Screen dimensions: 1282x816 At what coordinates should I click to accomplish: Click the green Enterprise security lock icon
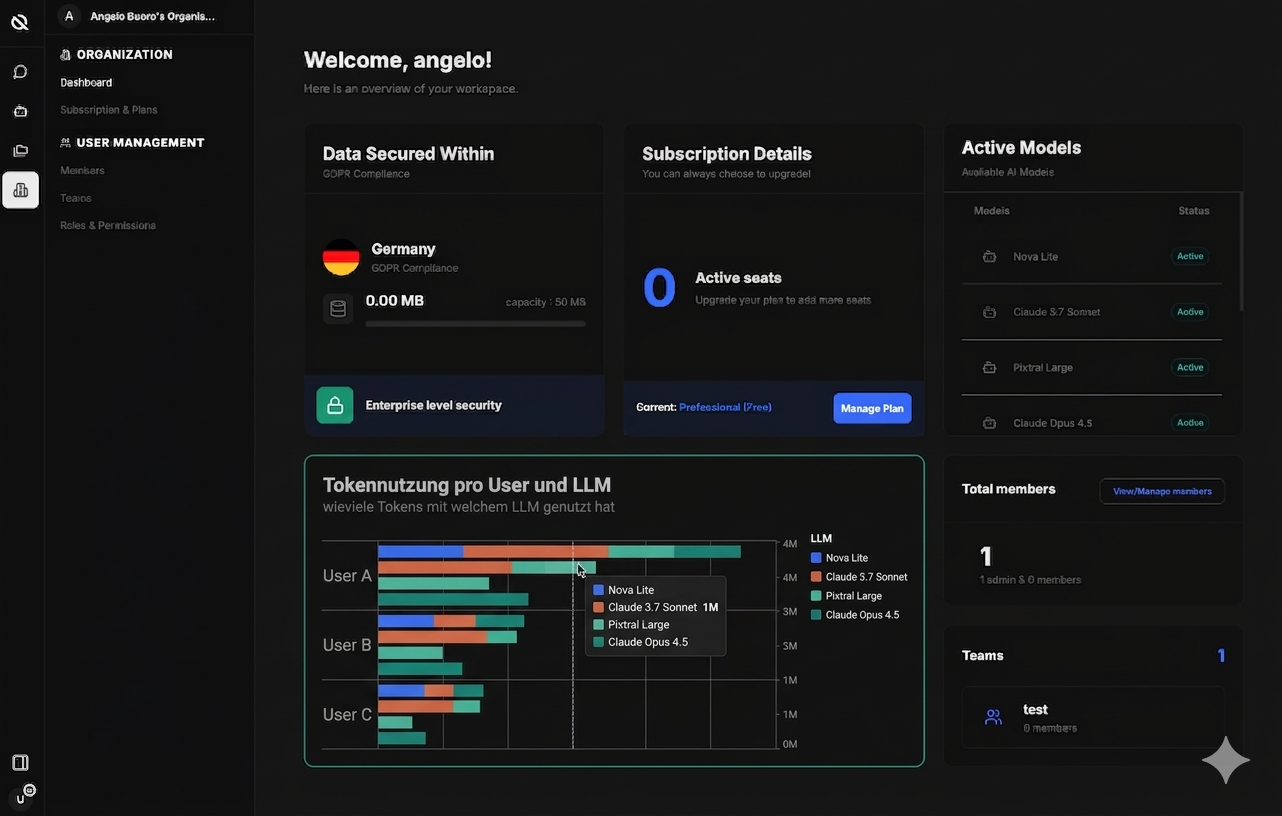click(335, 405)
